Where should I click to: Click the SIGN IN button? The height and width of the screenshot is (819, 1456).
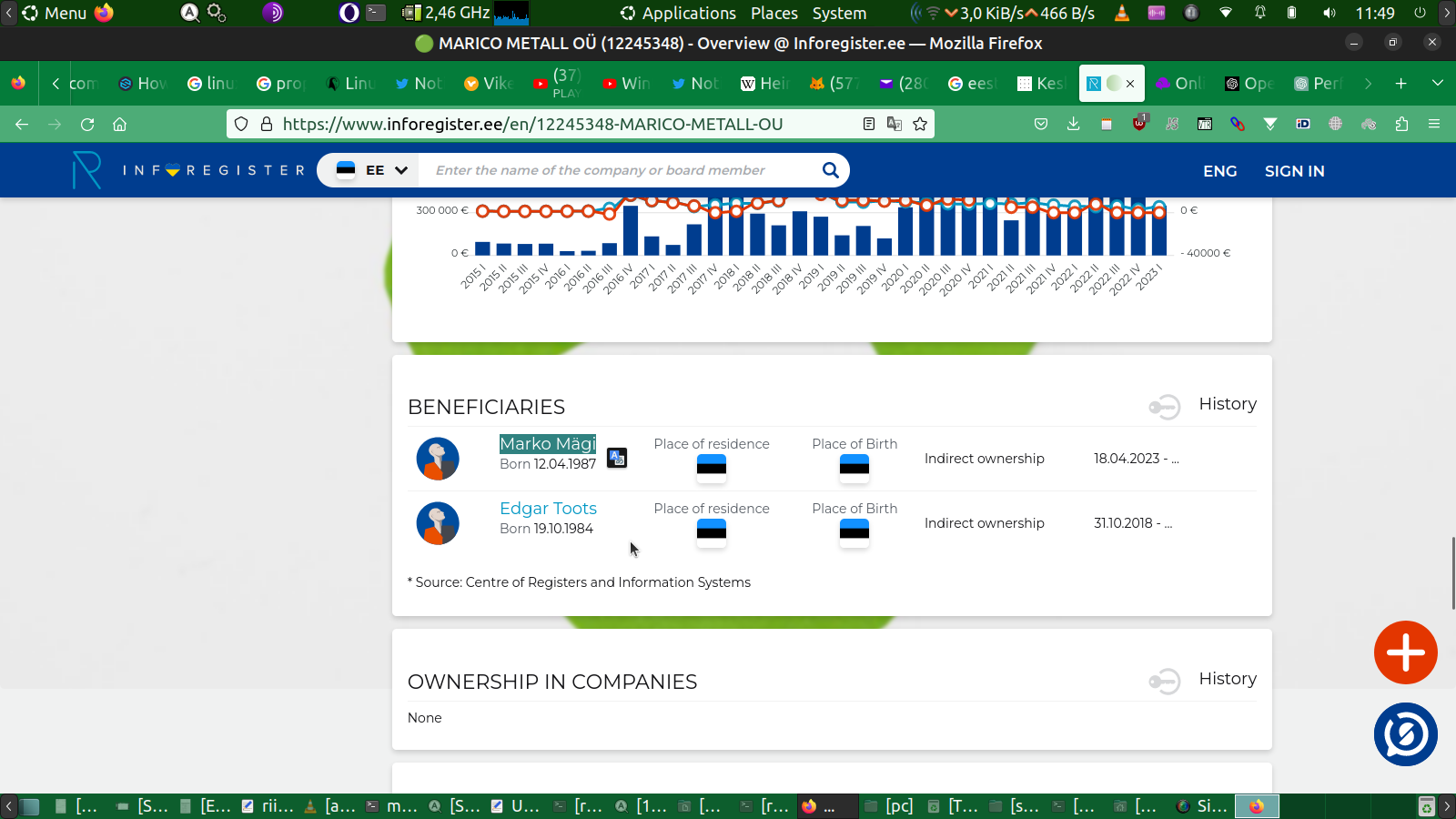1294,171
